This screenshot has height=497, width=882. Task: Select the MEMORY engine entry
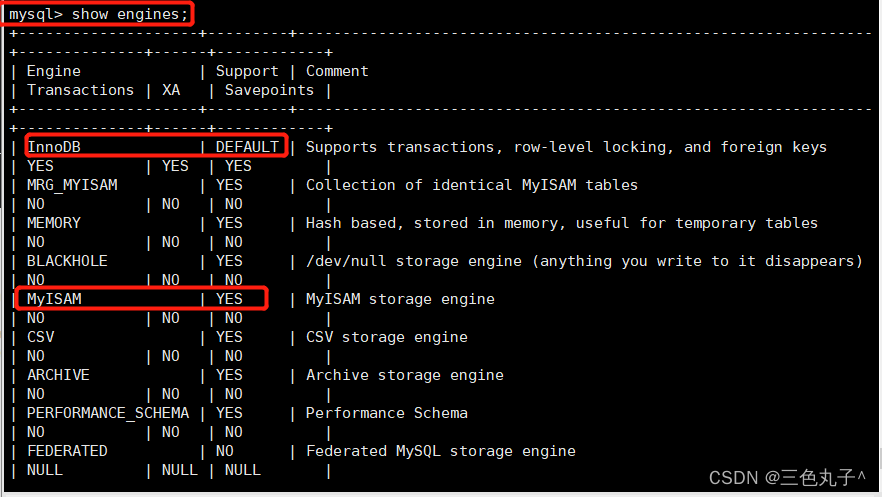click(54, 223)
